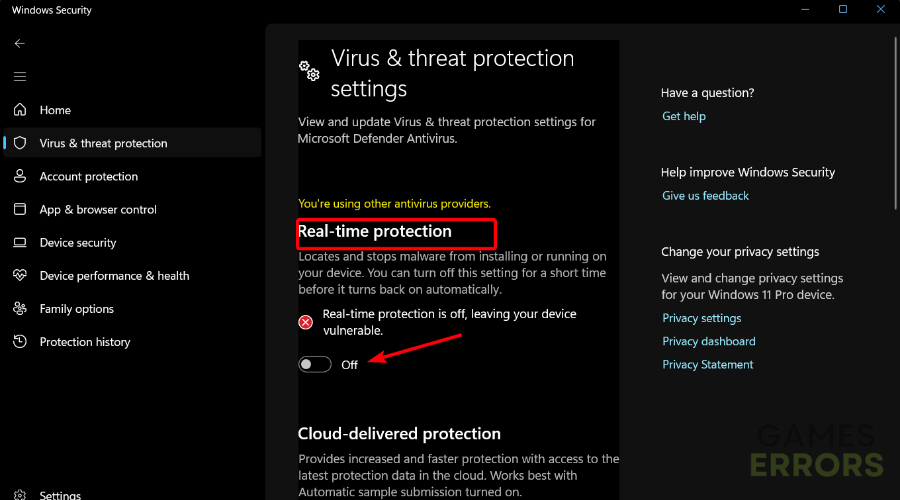Open the Get help link

pyautogui.click(x=684, y=116)
